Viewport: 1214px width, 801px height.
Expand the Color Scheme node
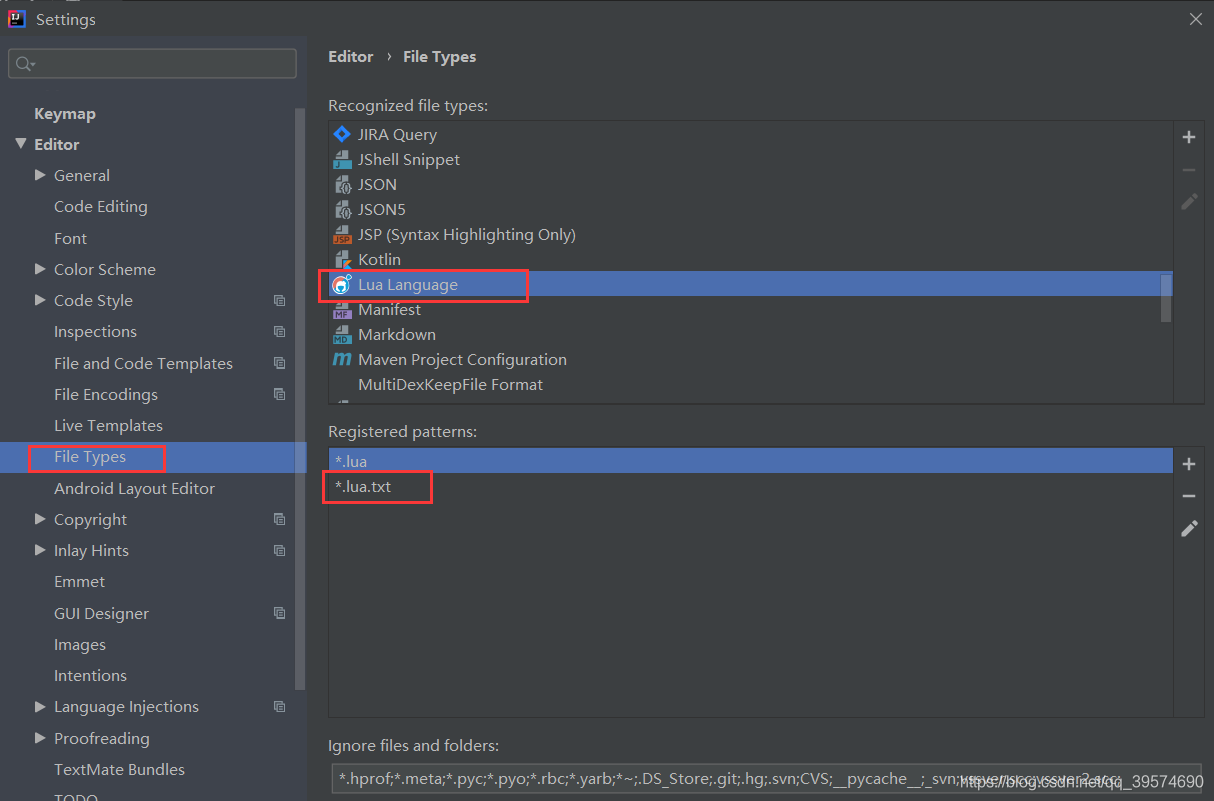click(40, 269)
